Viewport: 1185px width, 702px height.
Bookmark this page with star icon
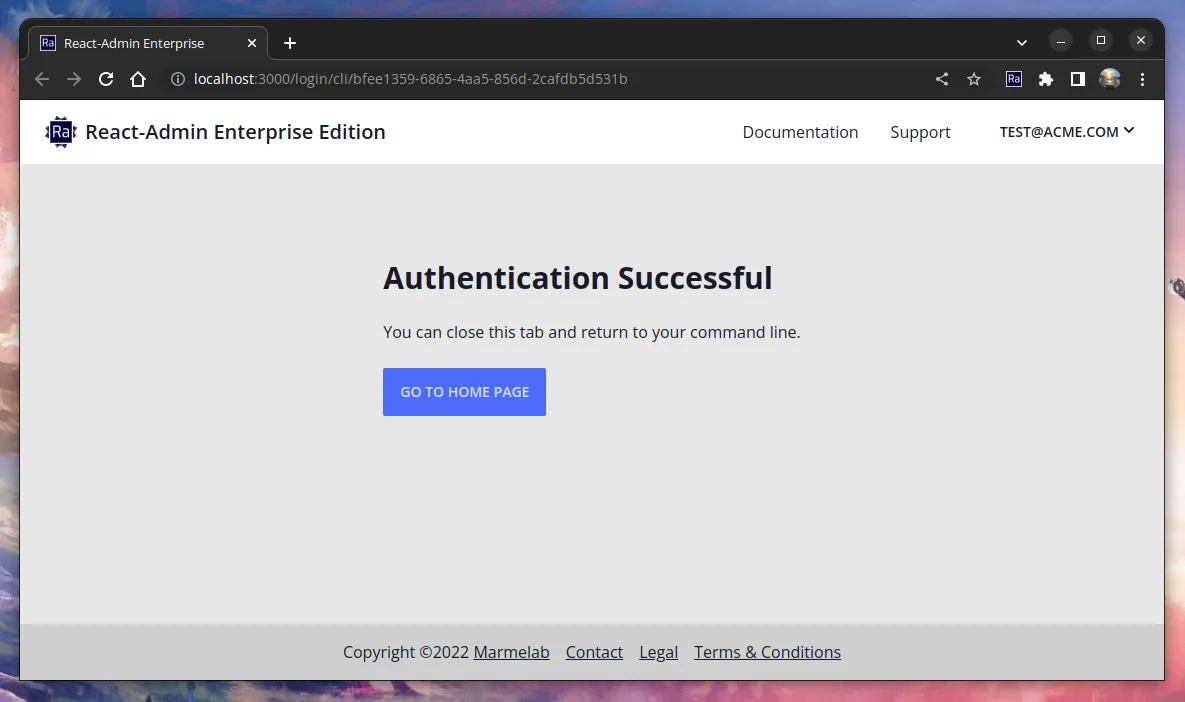tap(974, 79)
